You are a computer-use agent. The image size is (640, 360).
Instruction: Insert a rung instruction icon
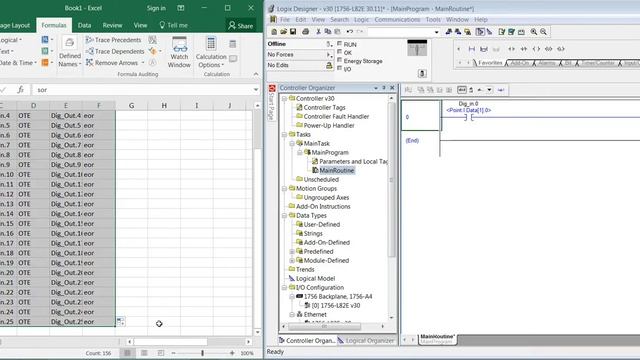point(471,49)
